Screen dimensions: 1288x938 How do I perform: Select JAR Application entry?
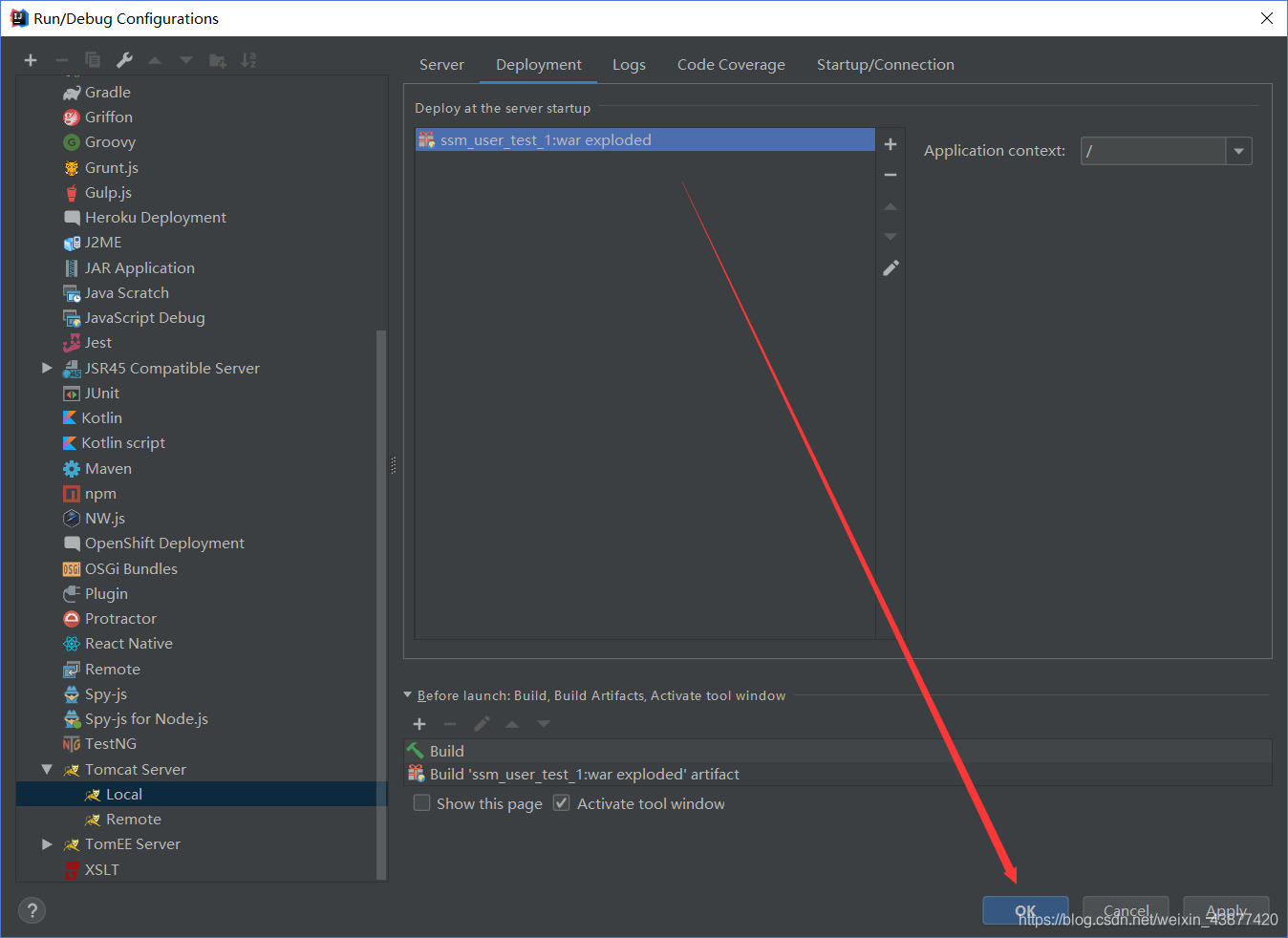[140, 268]
